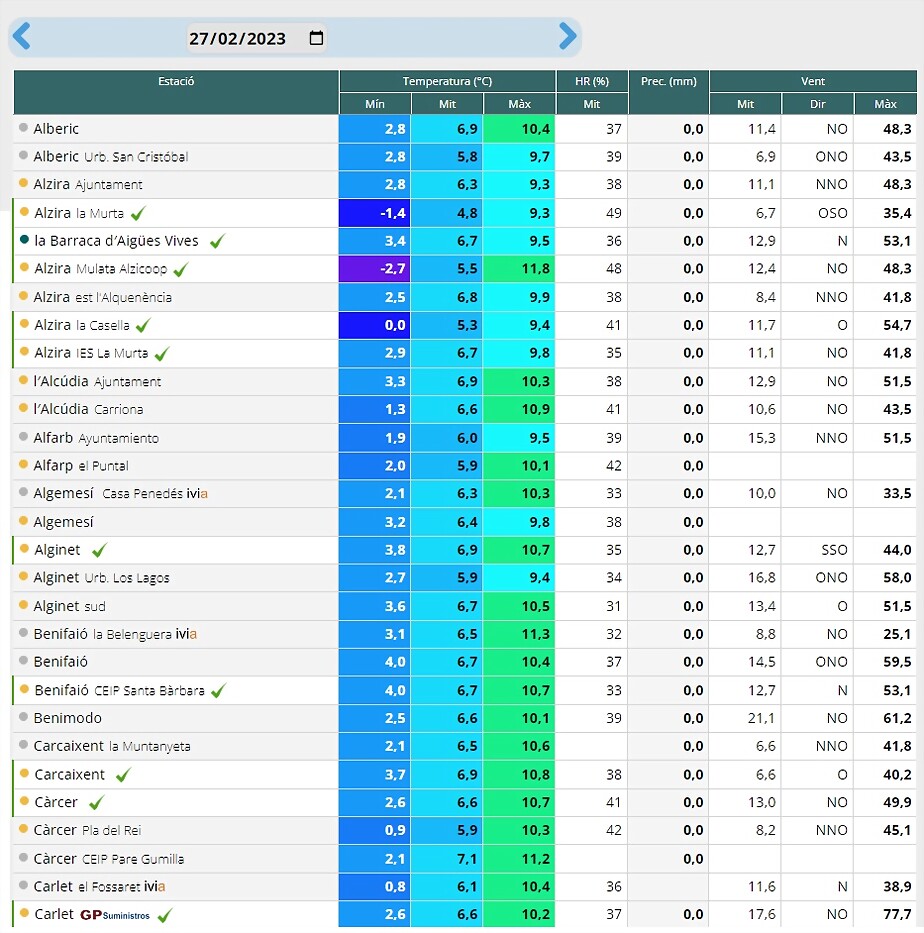This screenshot has height=933, width=924.
Task: Open Alfarp el Puntal station
Action: click(81, 465)
